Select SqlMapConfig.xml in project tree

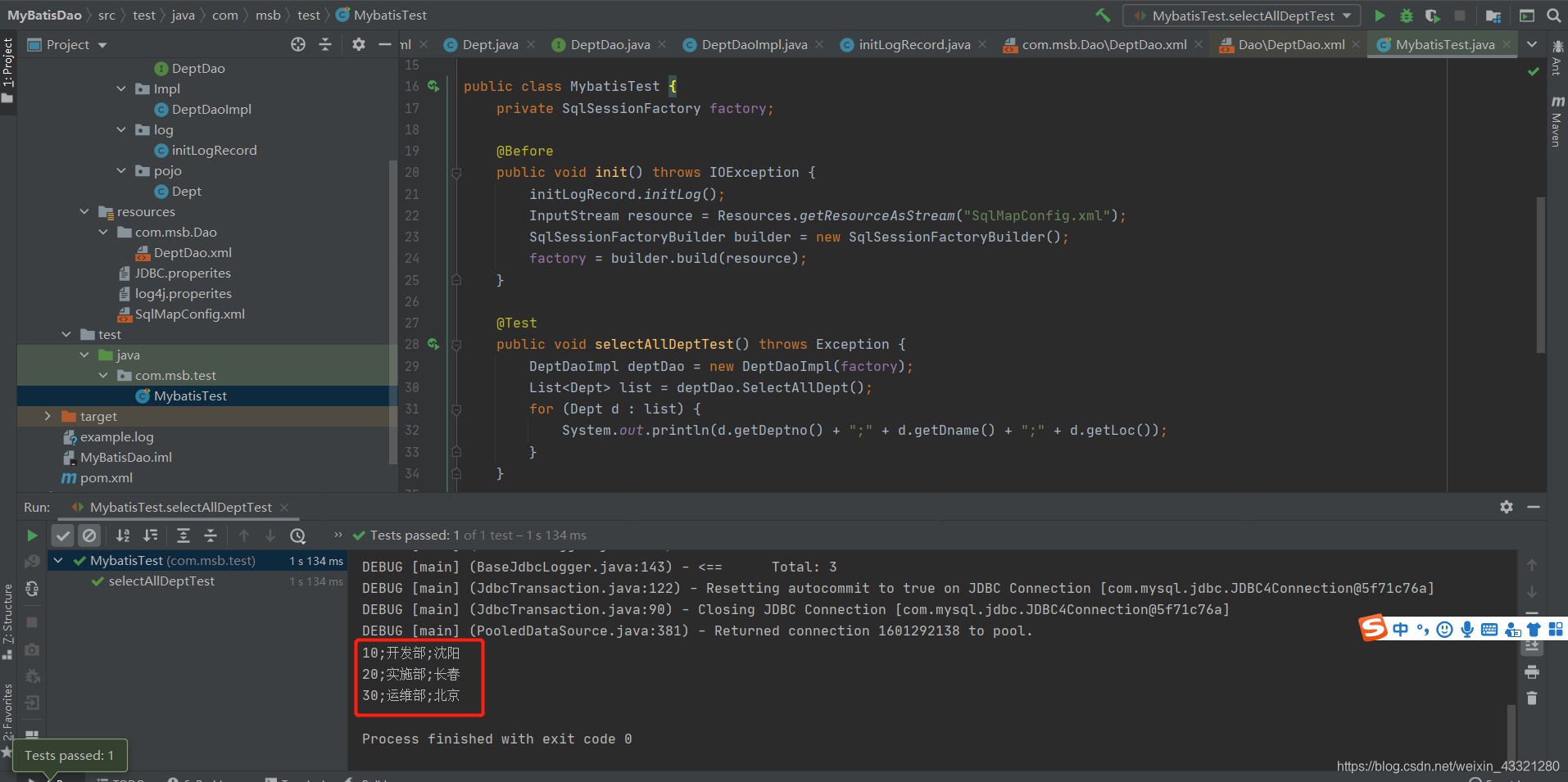tap(189, 314)
